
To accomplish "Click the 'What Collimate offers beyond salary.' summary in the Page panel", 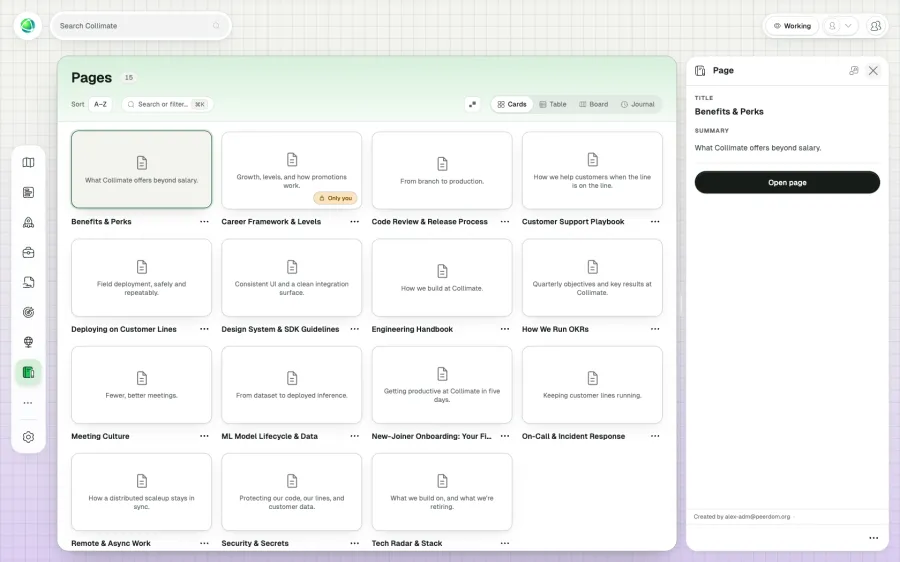I will coord(758,148).
